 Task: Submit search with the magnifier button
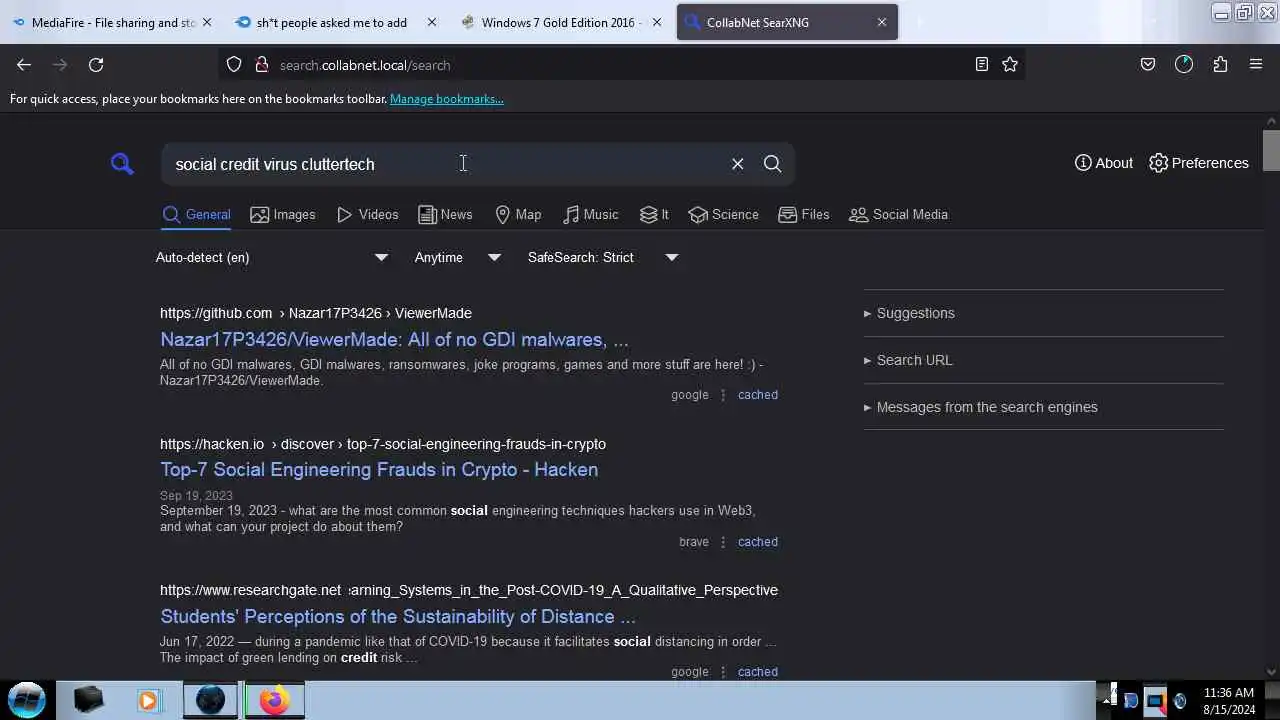tap(772, 164)
